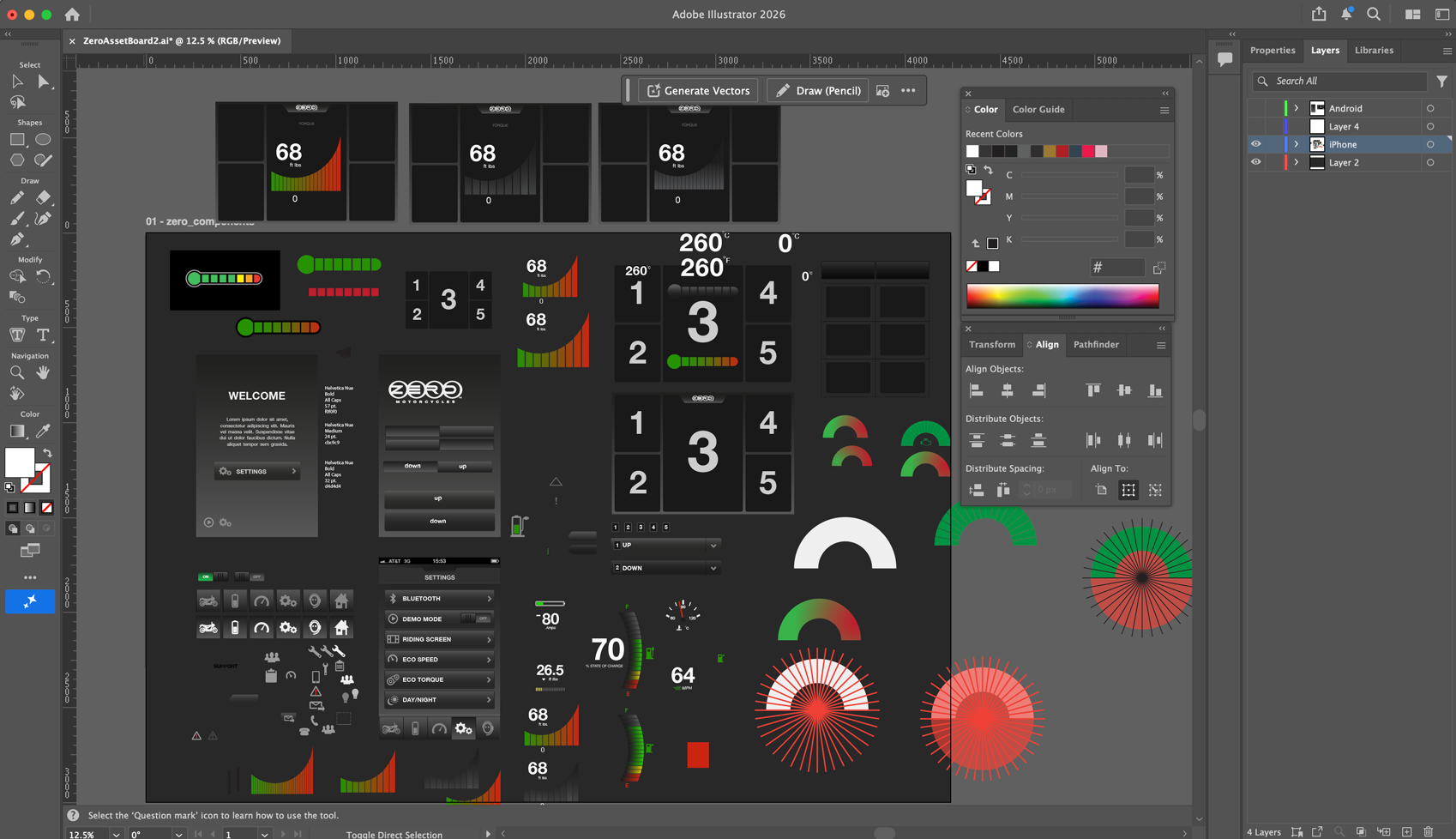Image resolution: width=1456 pixels, height=839 pixels.
Task: Select the Ellipse shape tool
Action: tap(43, 140)
